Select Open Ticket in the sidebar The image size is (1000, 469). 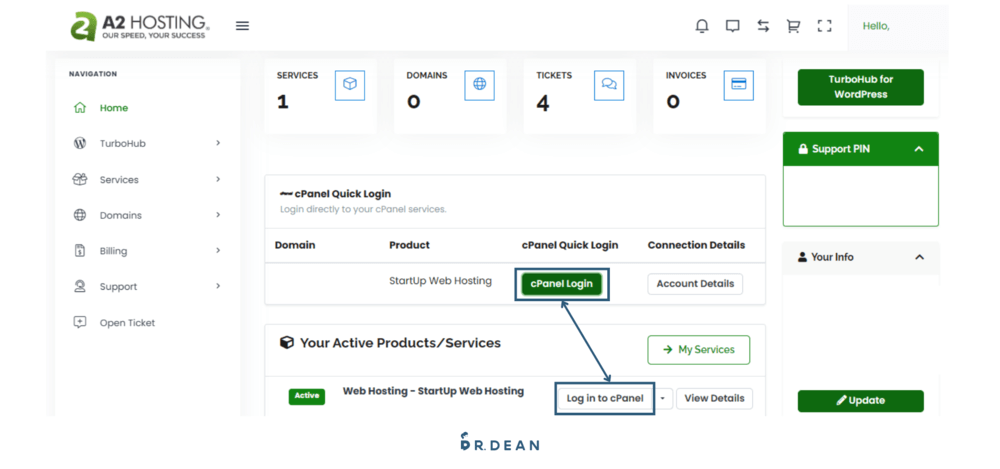pyautogui.click(x=127, y=323)
